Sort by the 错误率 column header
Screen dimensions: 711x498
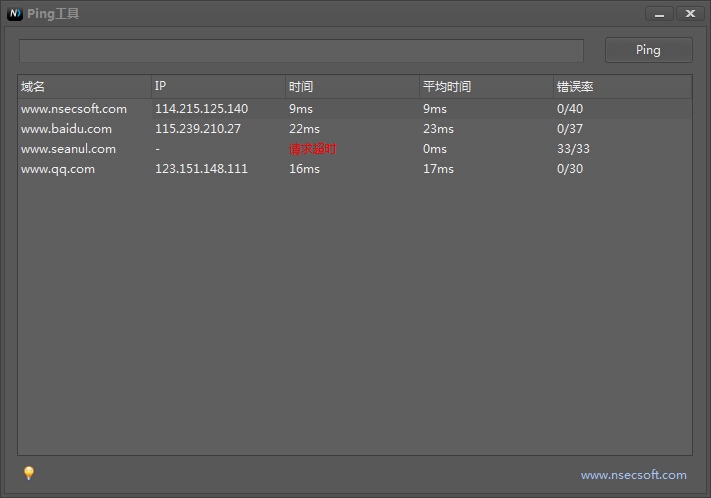click(623, 87)
